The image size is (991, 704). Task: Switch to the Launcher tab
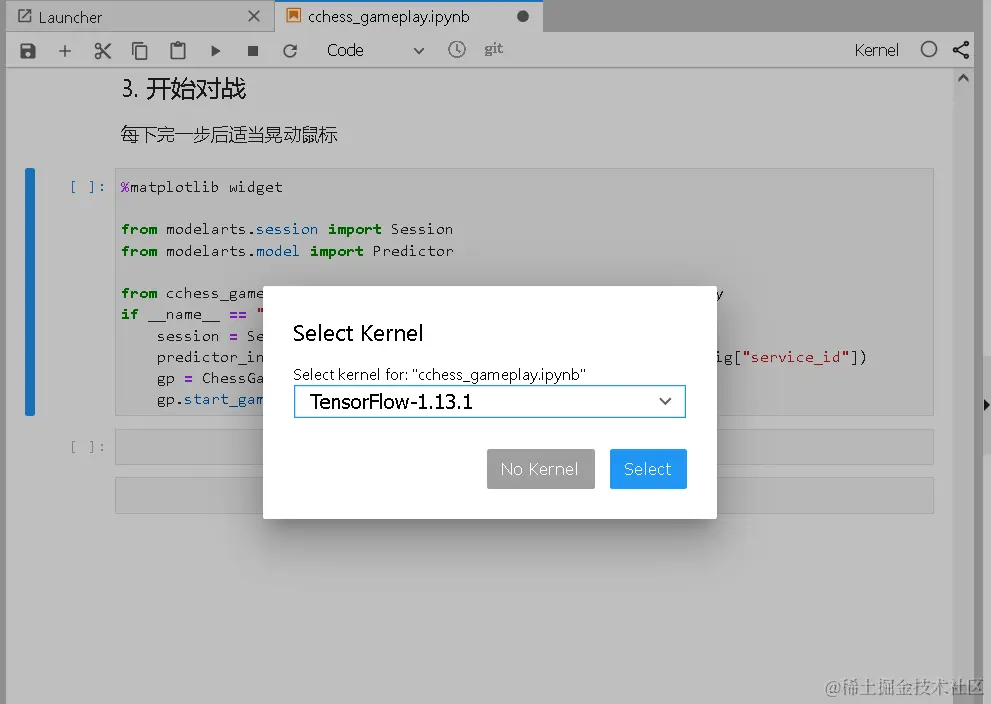click(x=140, y=16)
